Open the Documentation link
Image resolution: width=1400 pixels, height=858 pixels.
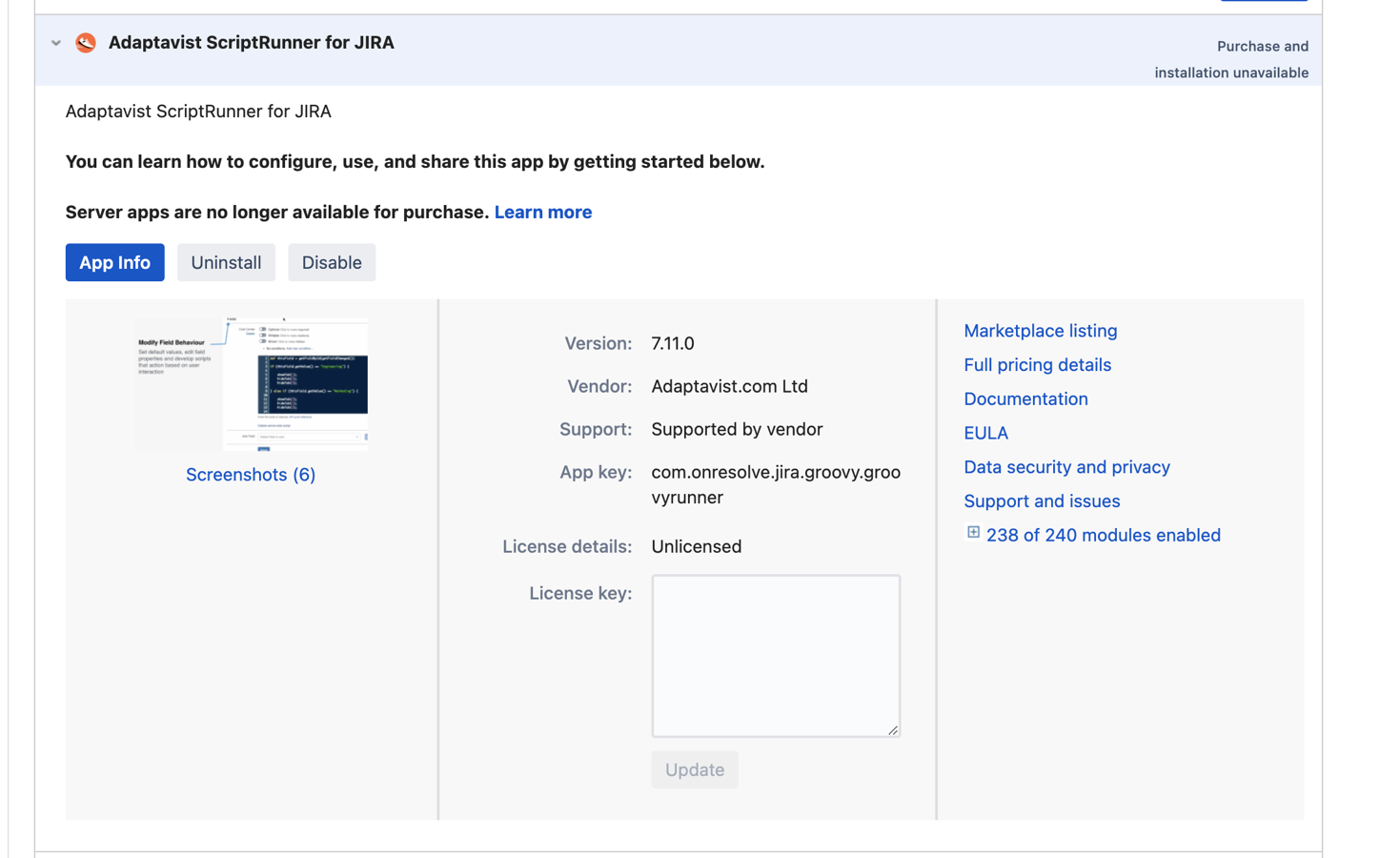point(1025,399)
